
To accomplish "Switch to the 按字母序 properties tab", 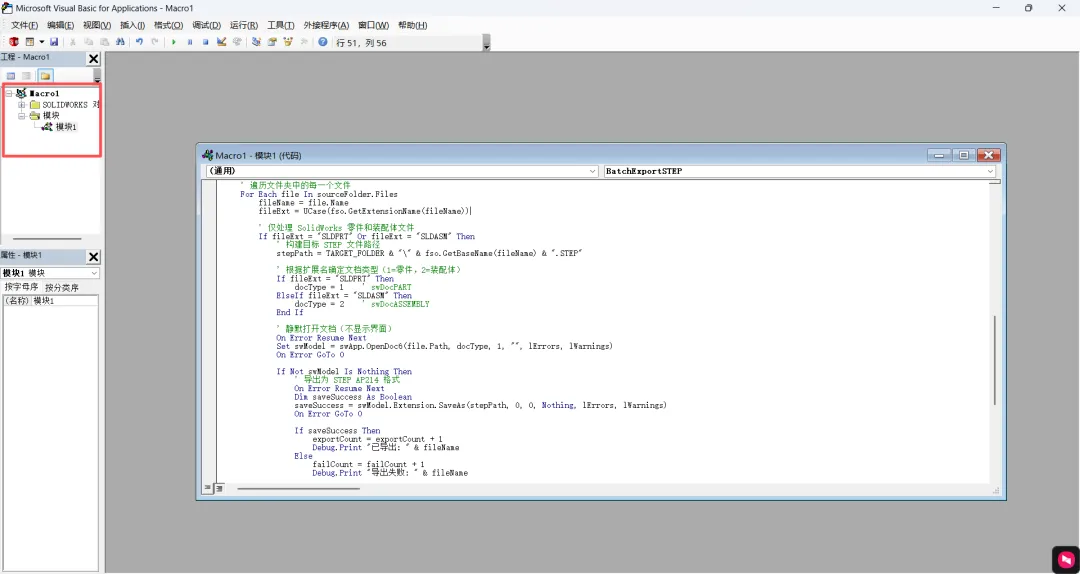I will [x=21, y=287].
